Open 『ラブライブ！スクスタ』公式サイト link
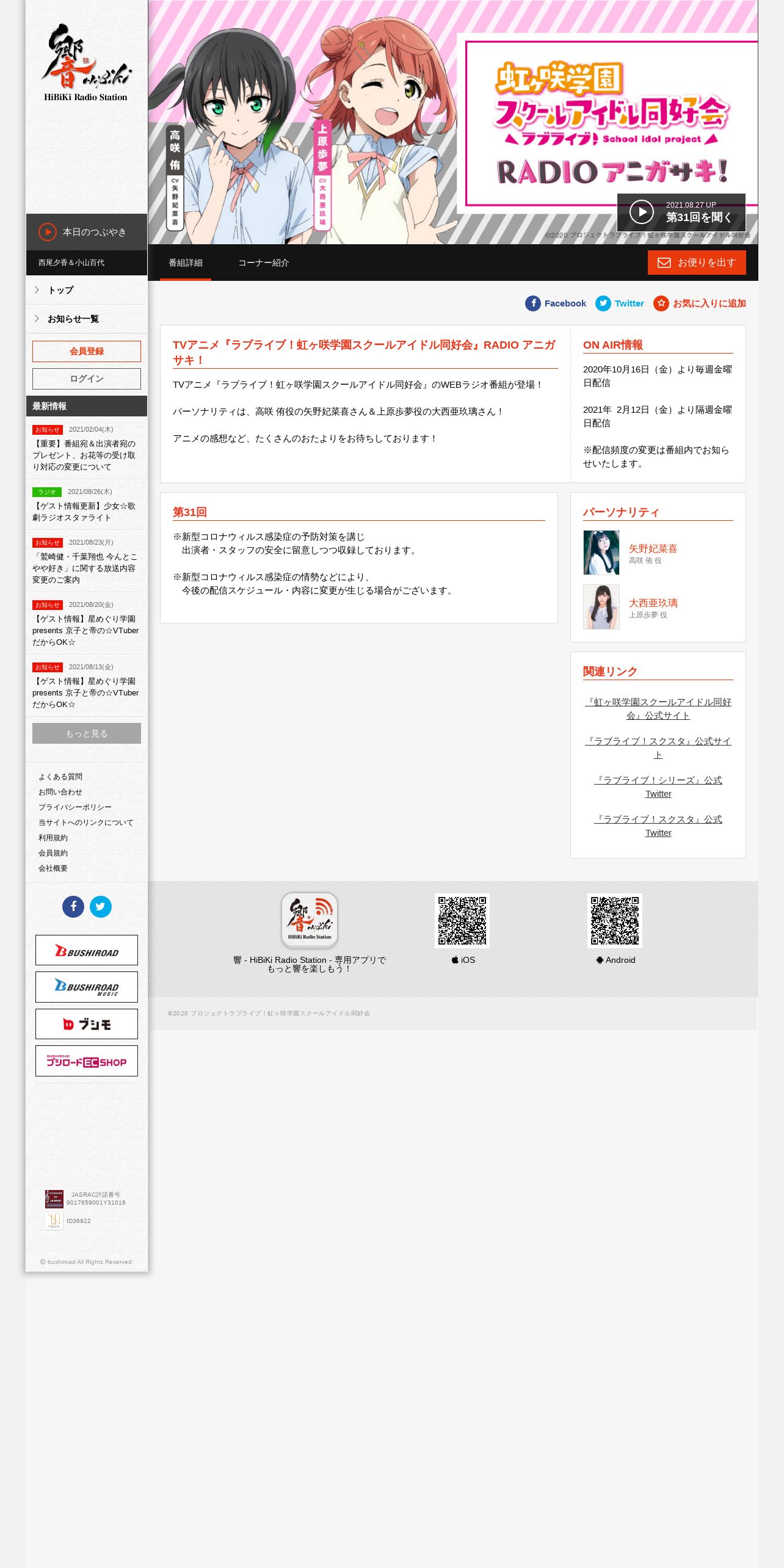Image resolution: width=784 pixels, height=1568 pixels. pos(658,748)
